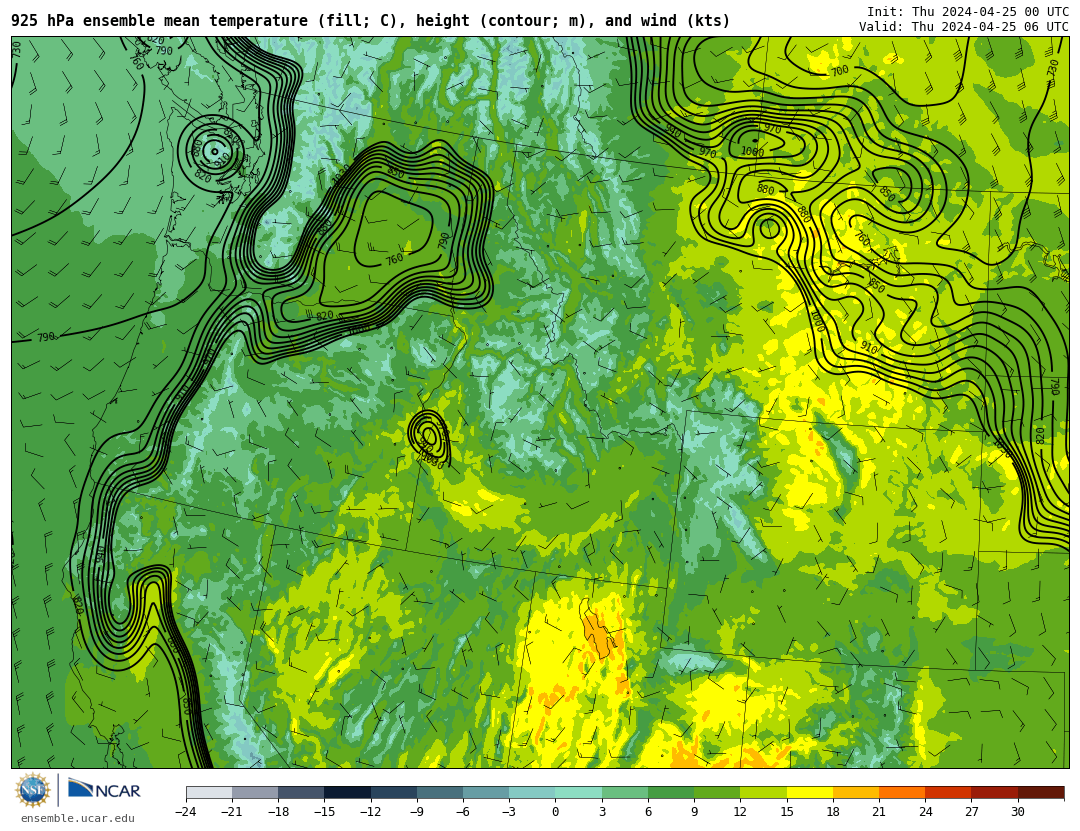Click the -12 colorbar tick label

coord(371,812)
